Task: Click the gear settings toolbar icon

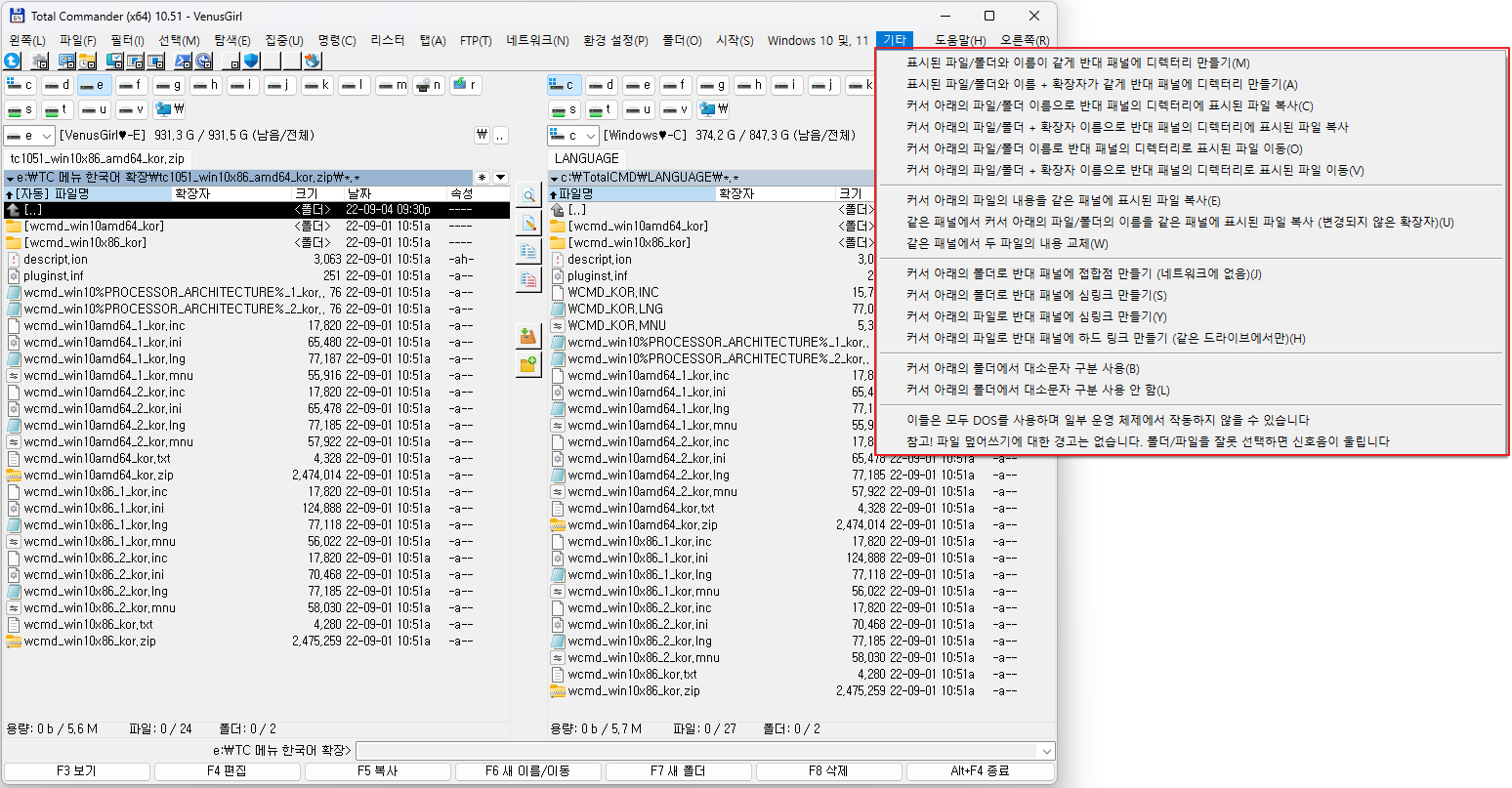Action: click(39, 61)
